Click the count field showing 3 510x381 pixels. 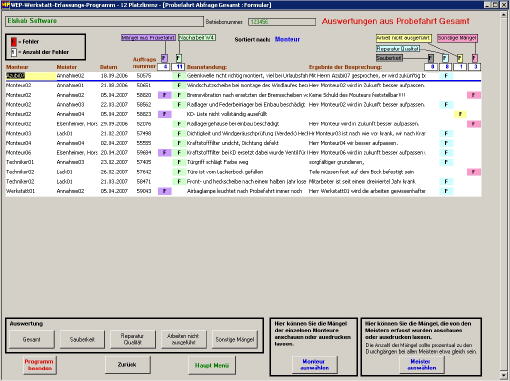click(x=474, y=67)
